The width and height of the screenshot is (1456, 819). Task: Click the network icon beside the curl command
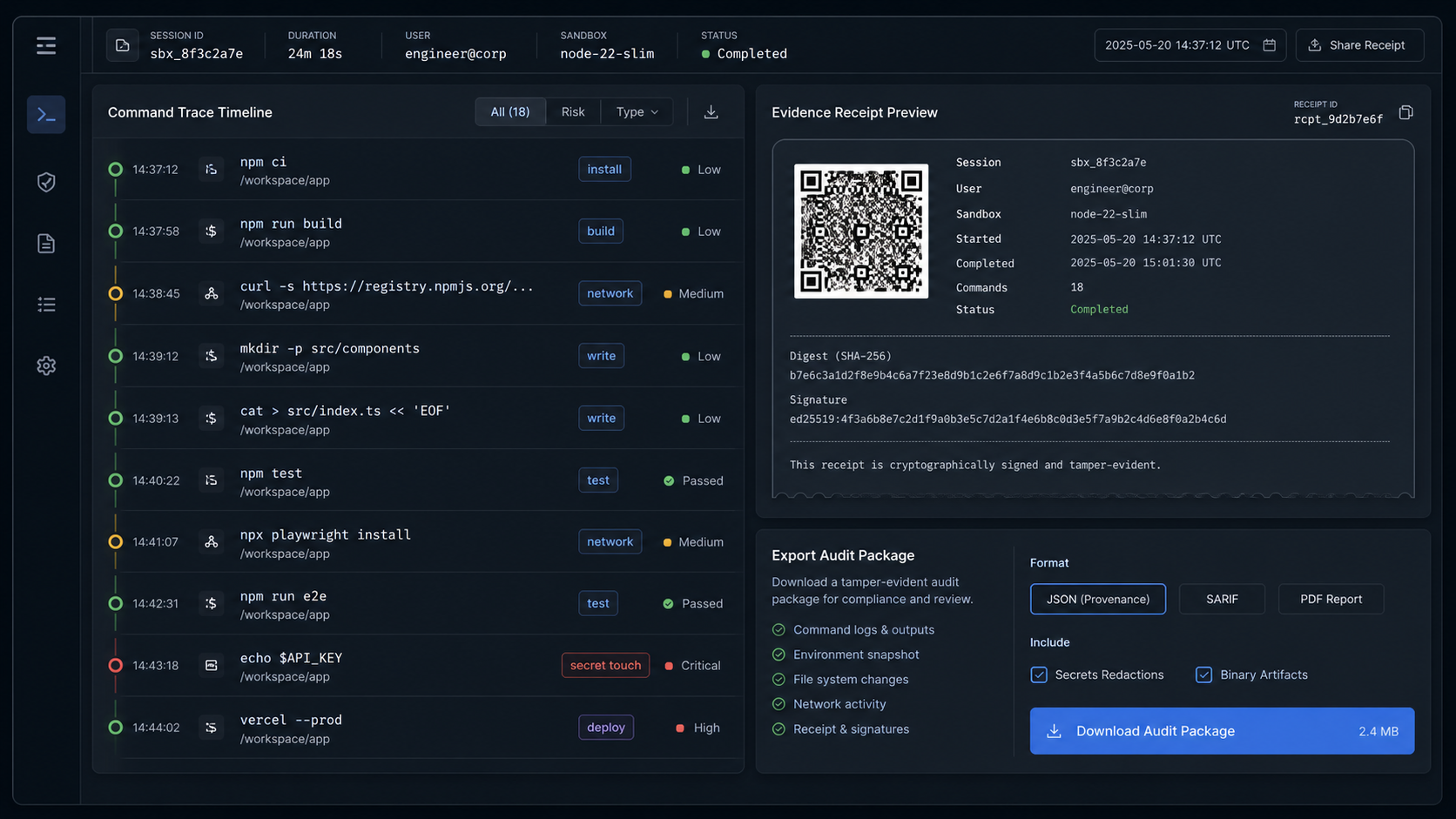point(211,293)
